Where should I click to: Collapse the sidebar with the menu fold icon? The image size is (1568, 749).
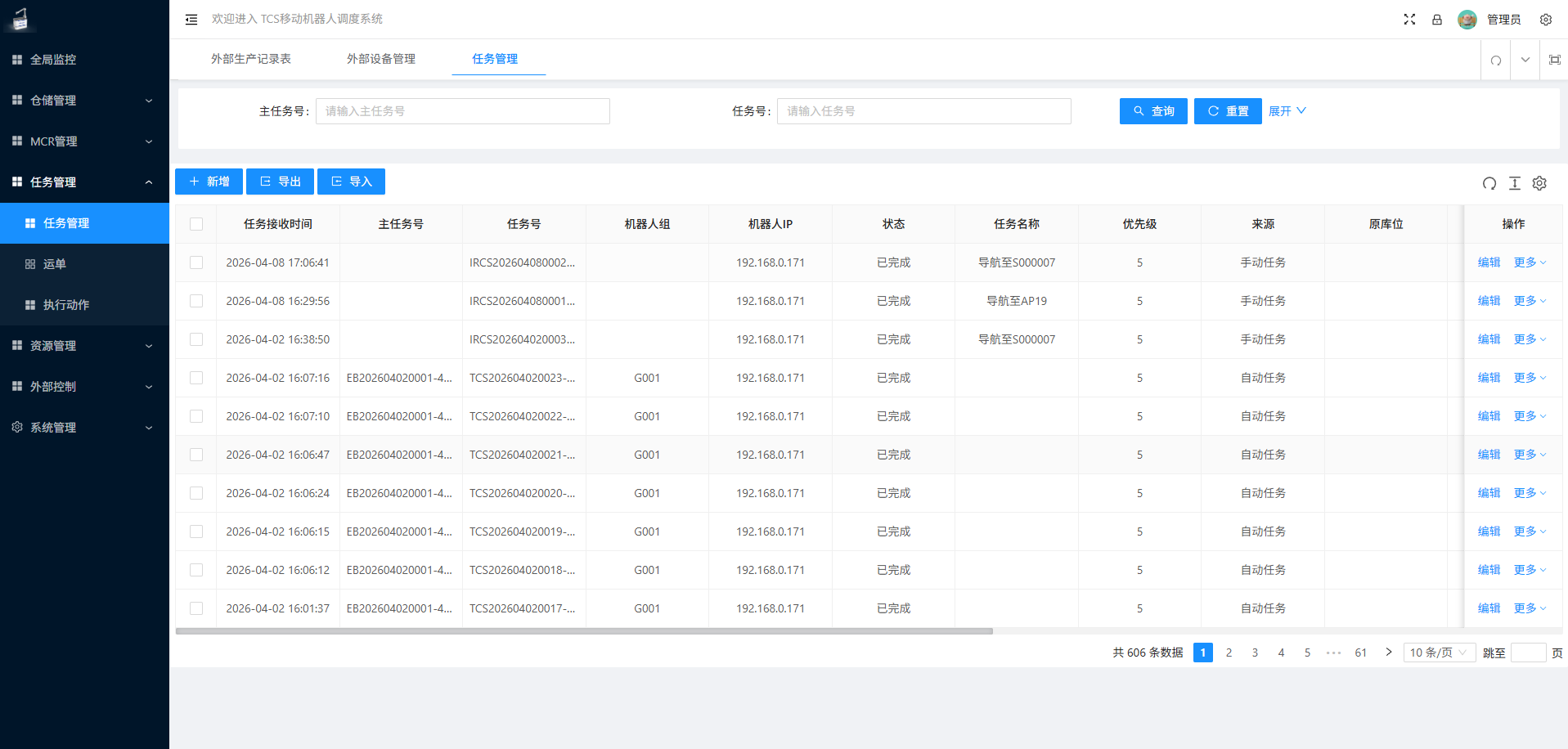(191, 20)
